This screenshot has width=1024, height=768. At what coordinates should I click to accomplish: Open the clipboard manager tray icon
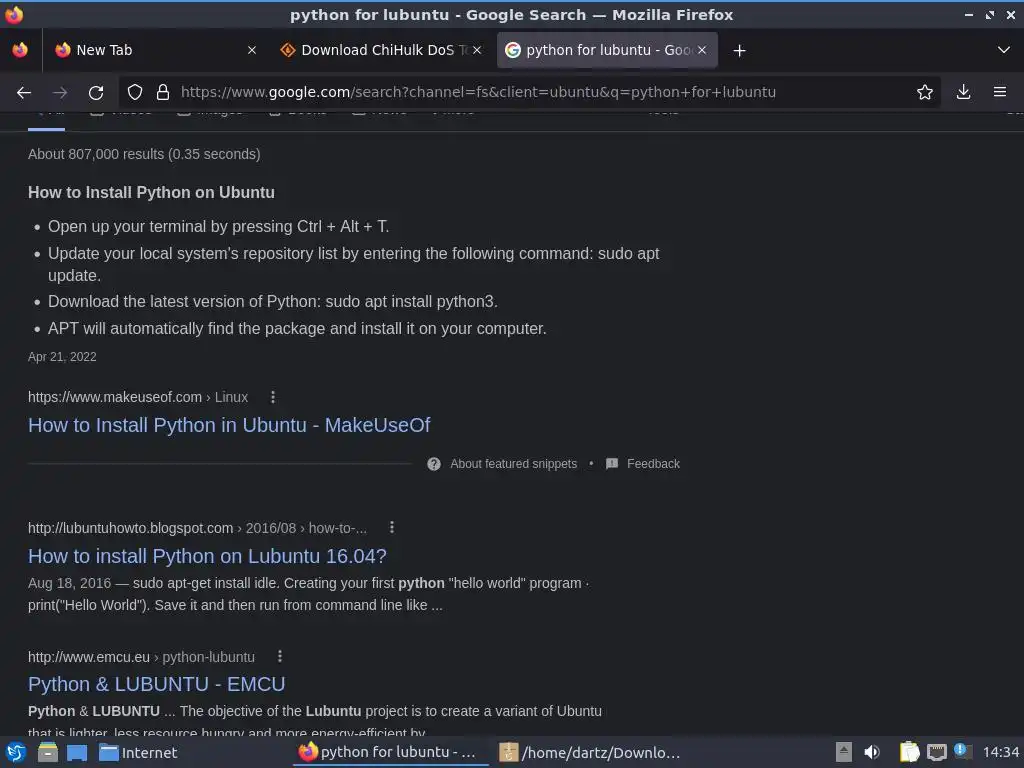click(x=909, y=752)
